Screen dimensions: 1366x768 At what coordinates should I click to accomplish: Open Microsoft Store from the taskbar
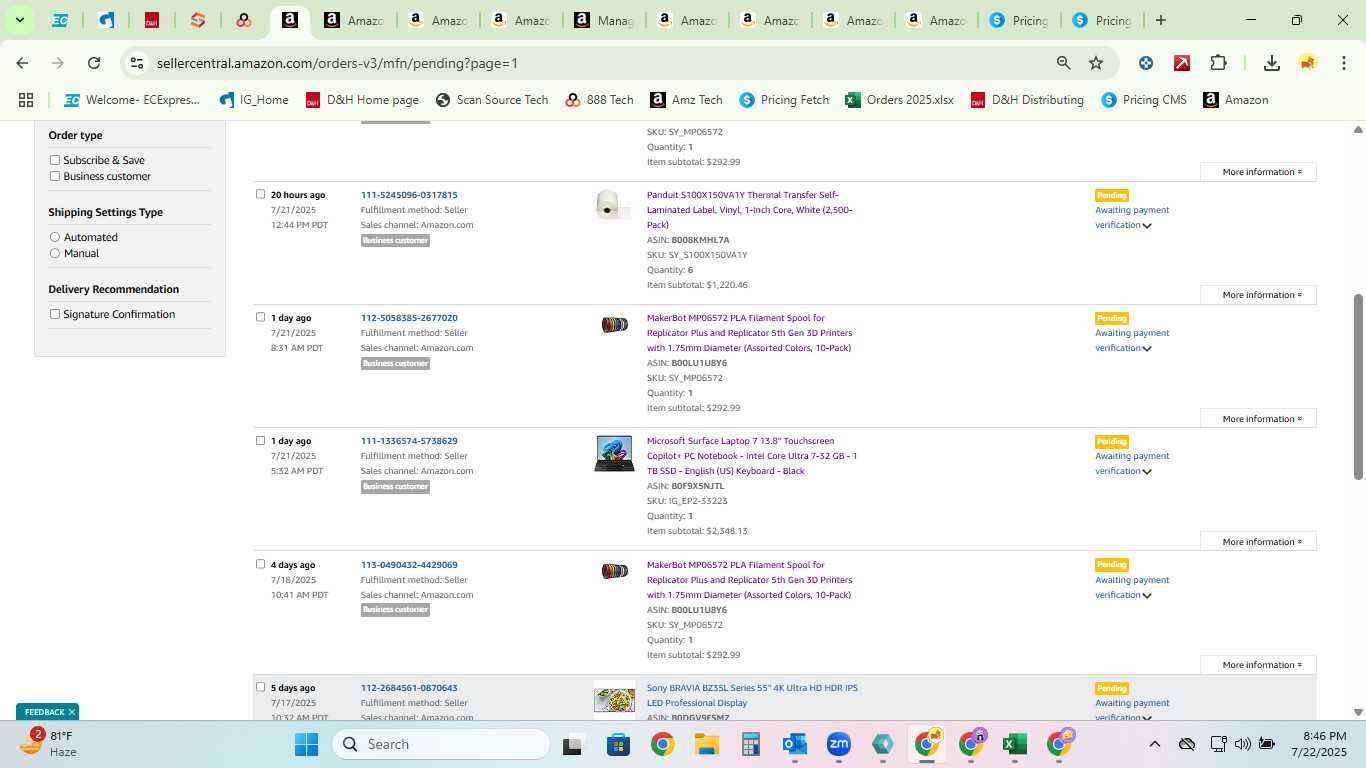(618, 744)
